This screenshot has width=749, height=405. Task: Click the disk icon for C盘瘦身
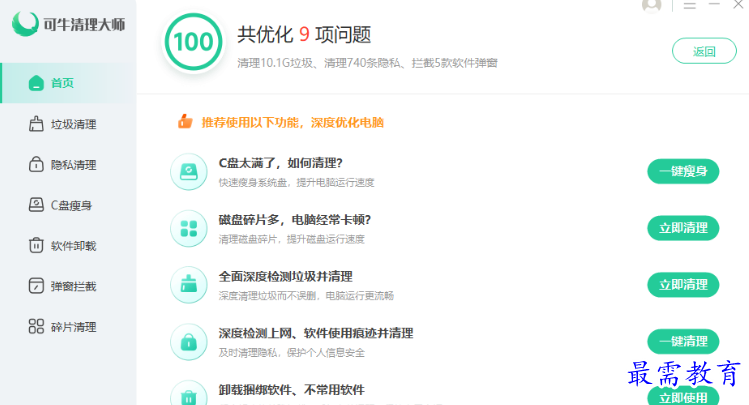[x=36, y=205]
